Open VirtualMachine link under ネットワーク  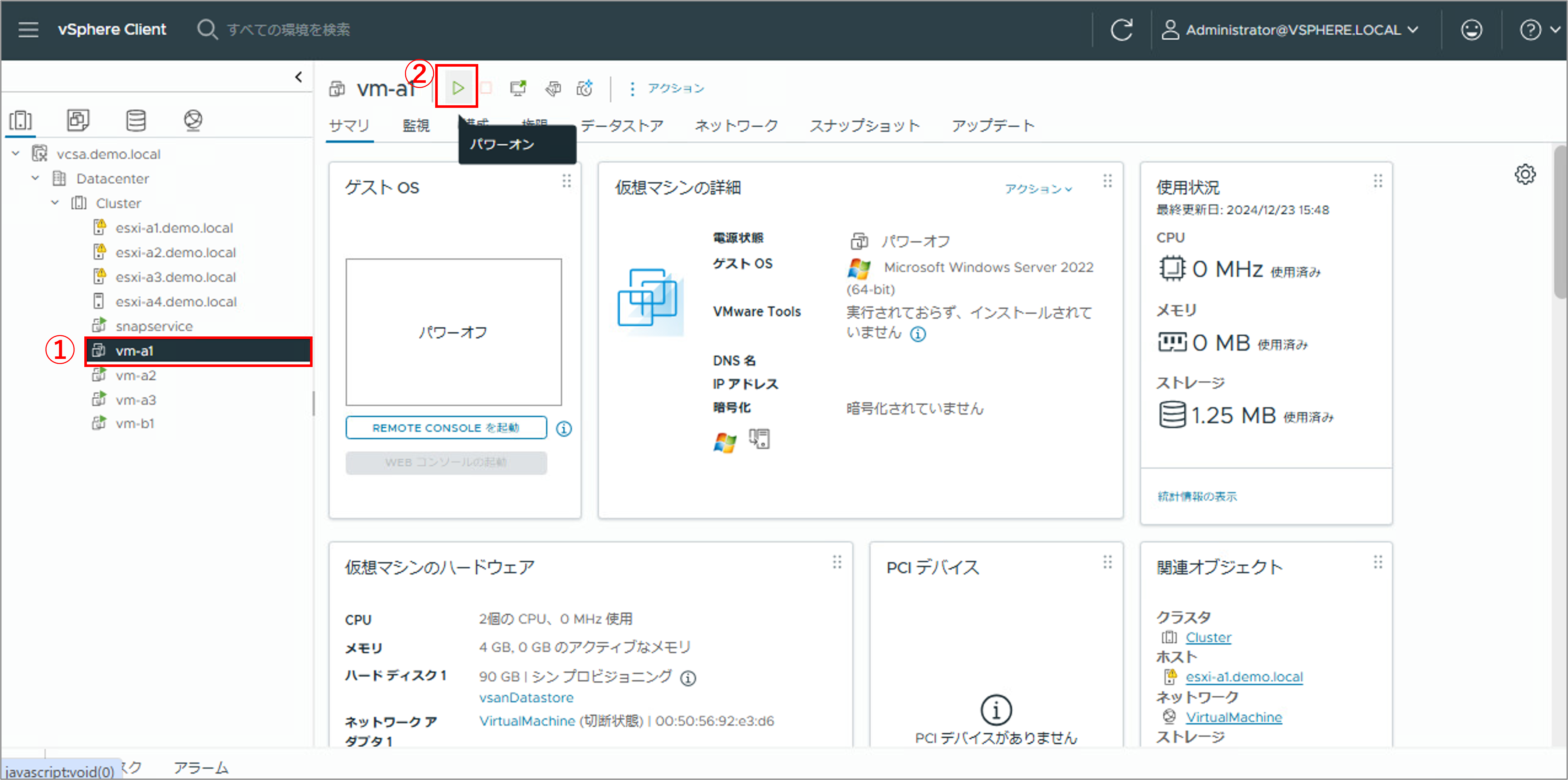[x=1234, y=717]
